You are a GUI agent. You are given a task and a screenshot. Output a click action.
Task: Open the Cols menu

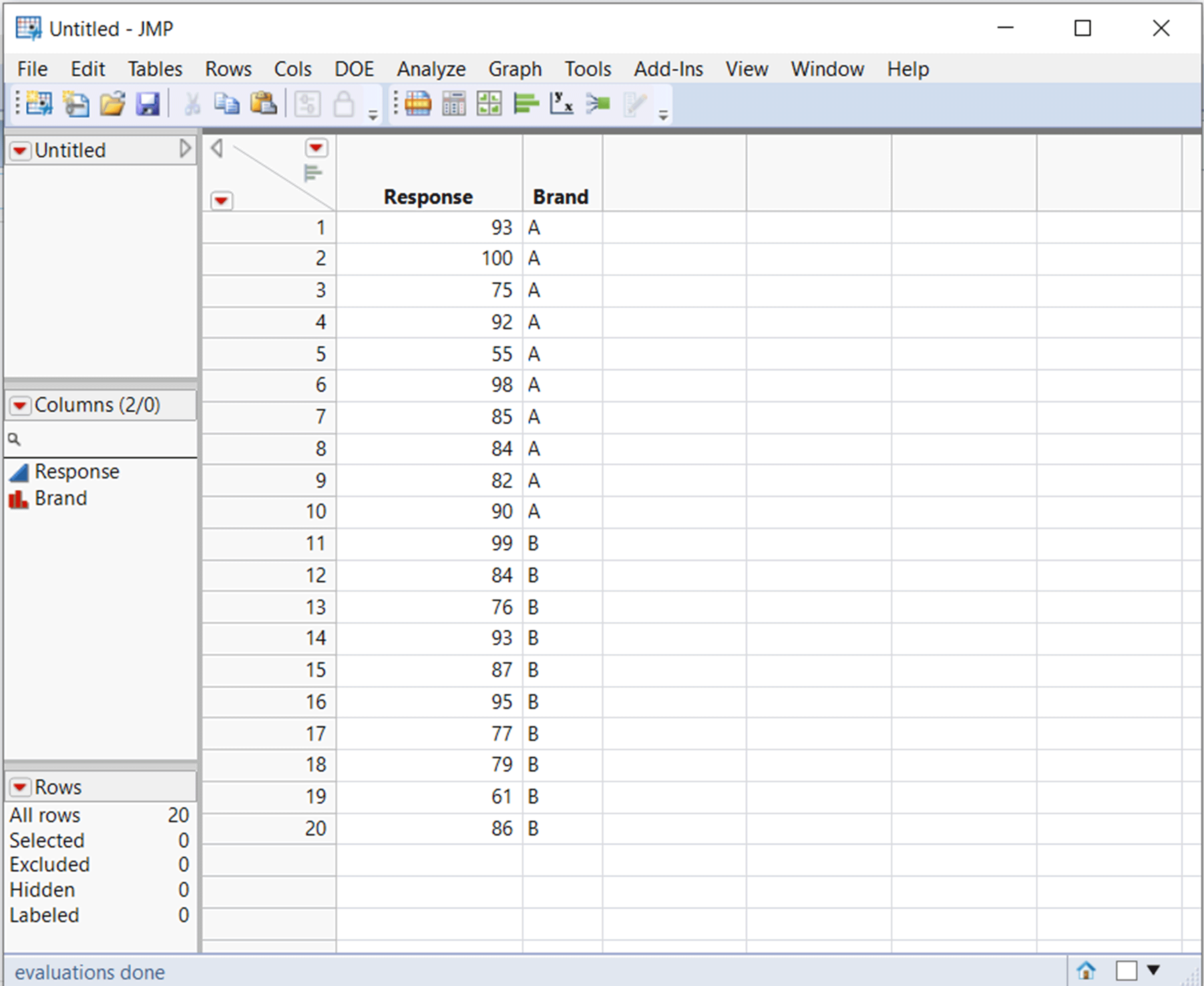point(293,69)
